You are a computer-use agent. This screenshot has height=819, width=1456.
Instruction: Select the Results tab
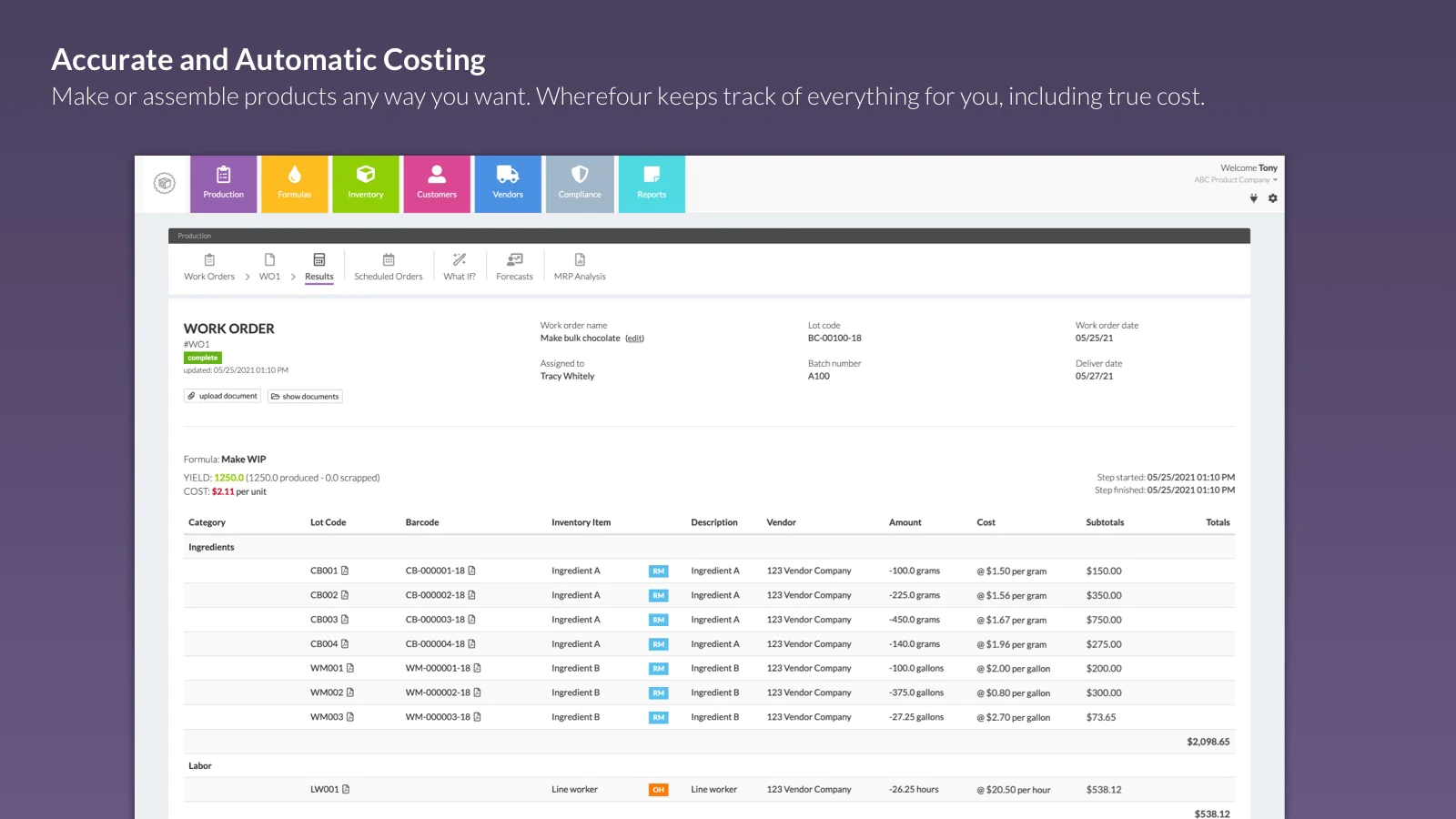(319, 268)
